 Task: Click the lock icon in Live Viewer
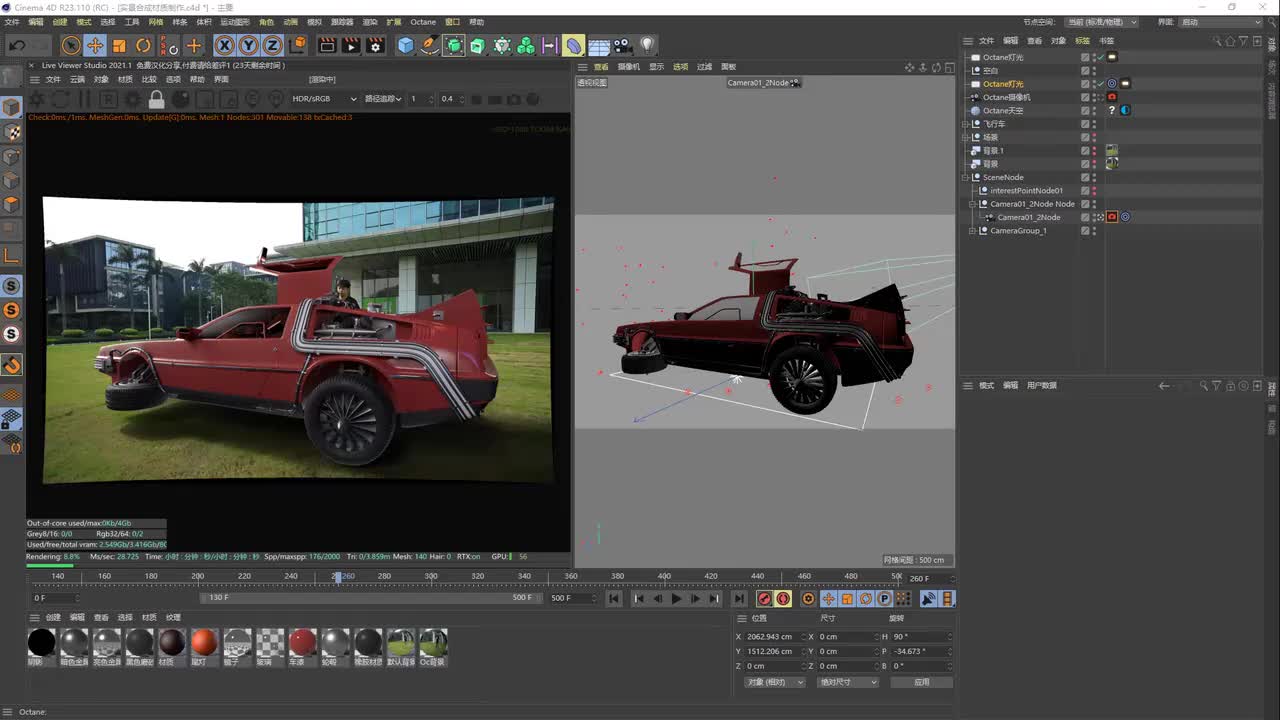(x=156, y=99)
